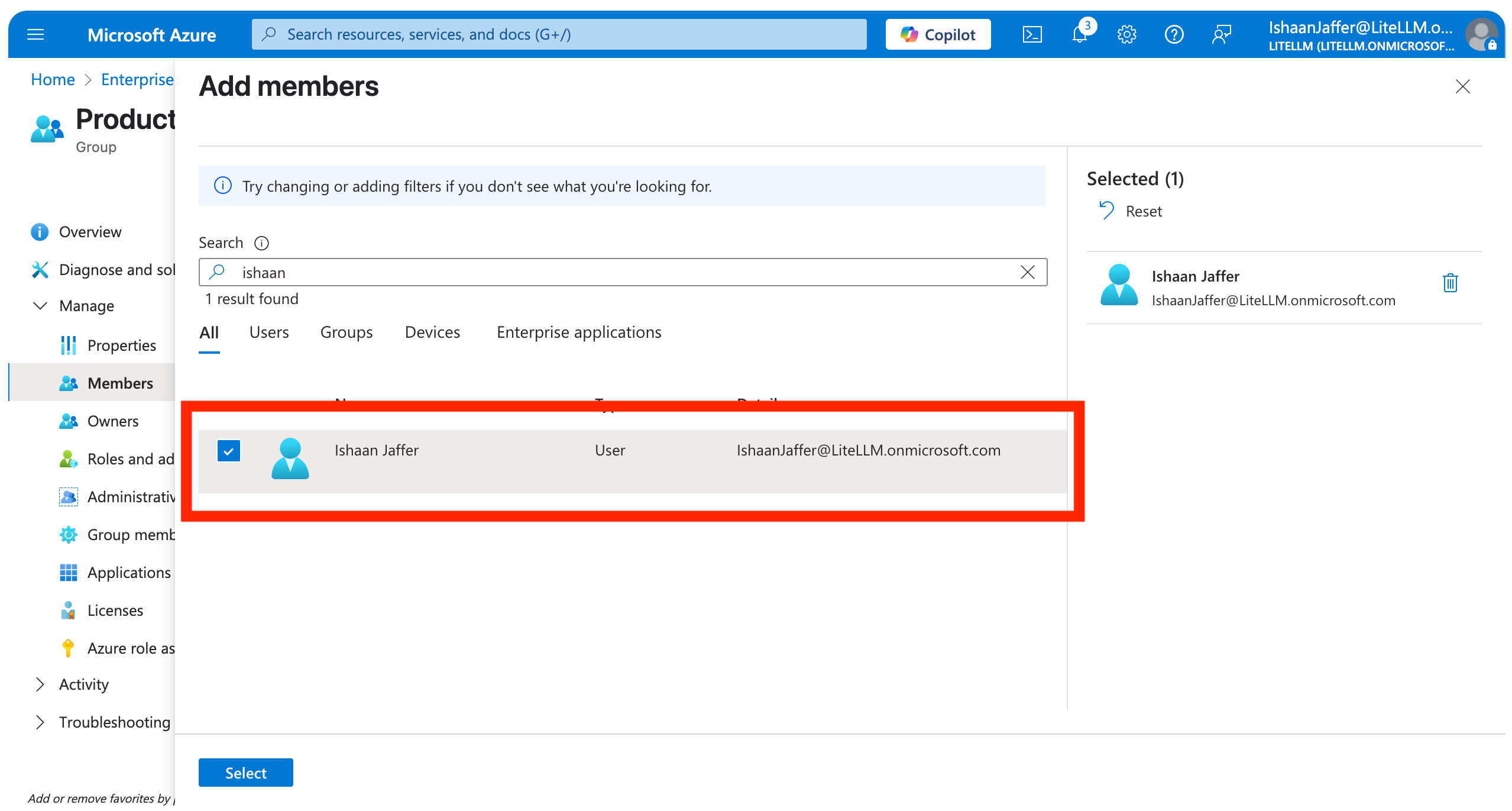Screen dimensions: 1512x811
Task: Uncheck the Ishaan Jaffer checkbox
Action: [x=229, y=451]
